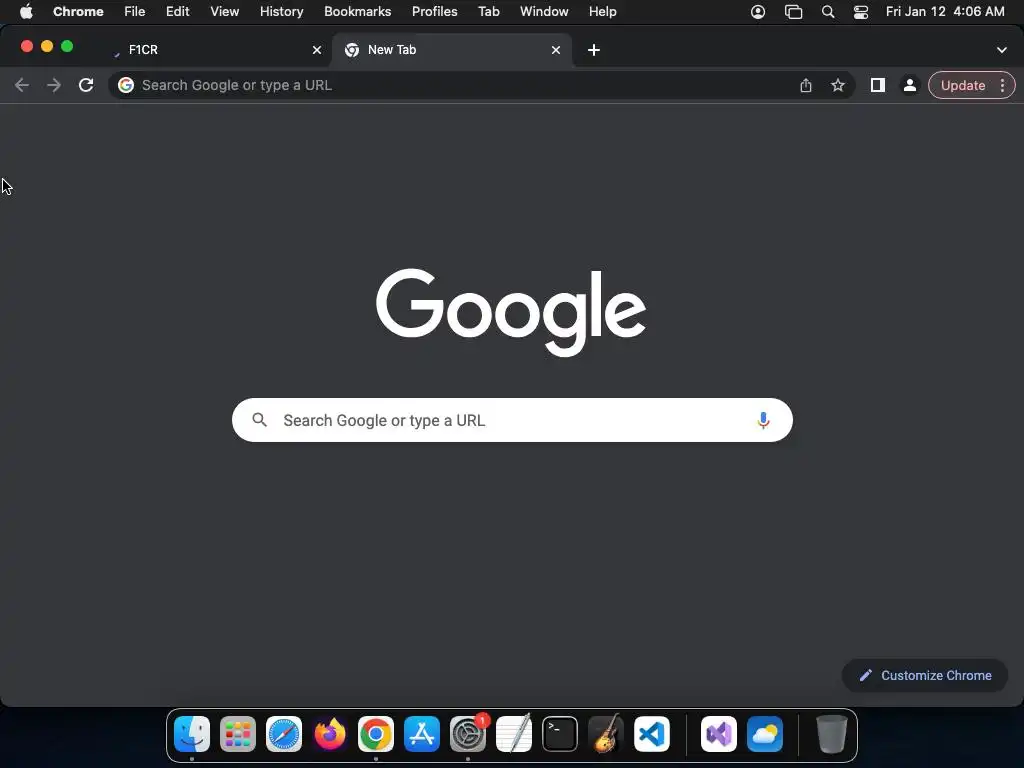
Task: Open the Chrome profile avatar
Action: 910,86
